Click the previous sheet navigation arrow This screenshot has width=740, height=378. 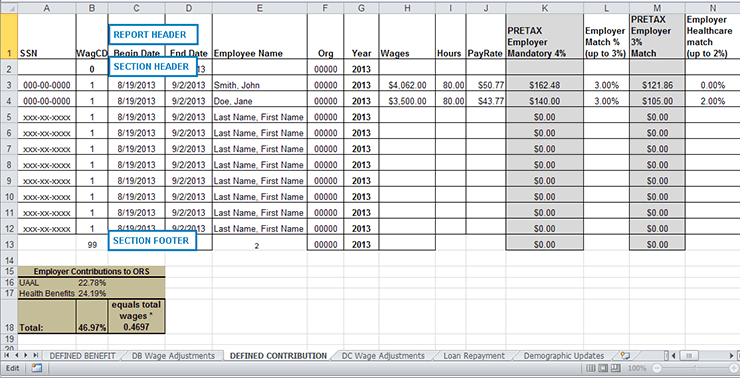coord(16,355)
